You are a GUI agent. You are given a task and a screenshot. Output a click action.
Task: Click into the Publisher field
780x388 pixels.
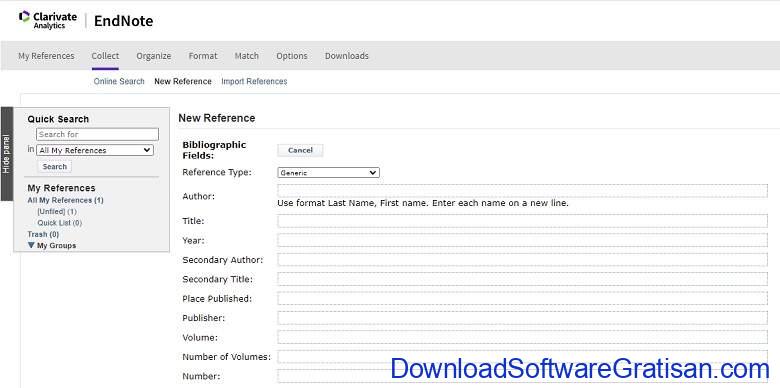click(x=522, y=318)
